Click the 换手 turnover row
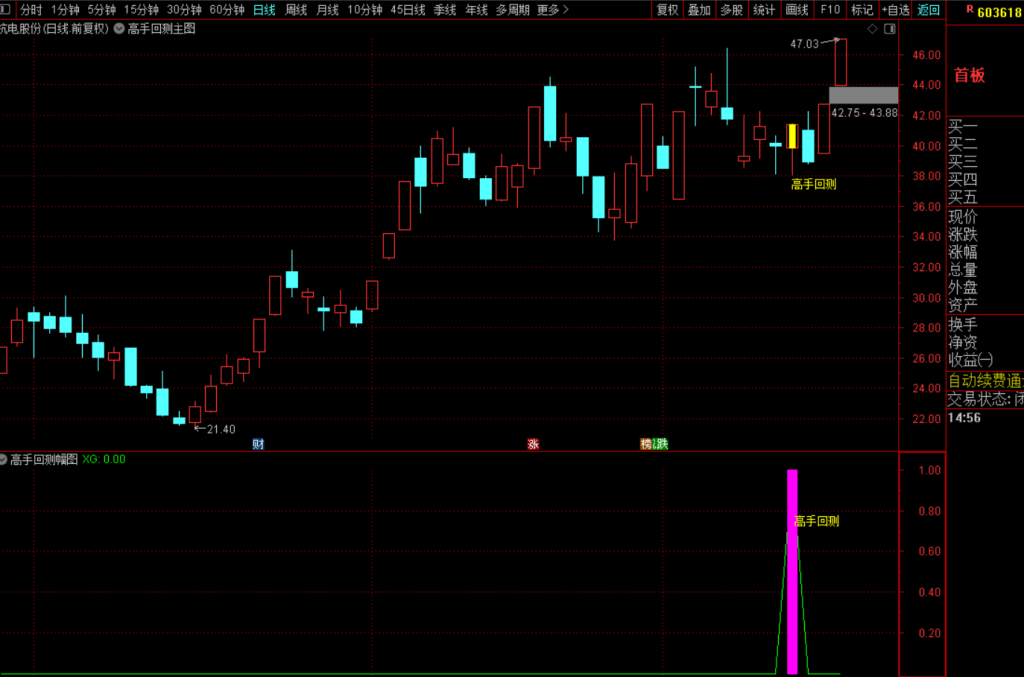Viewport: 1024px width, 677px height. coord(963,324)
